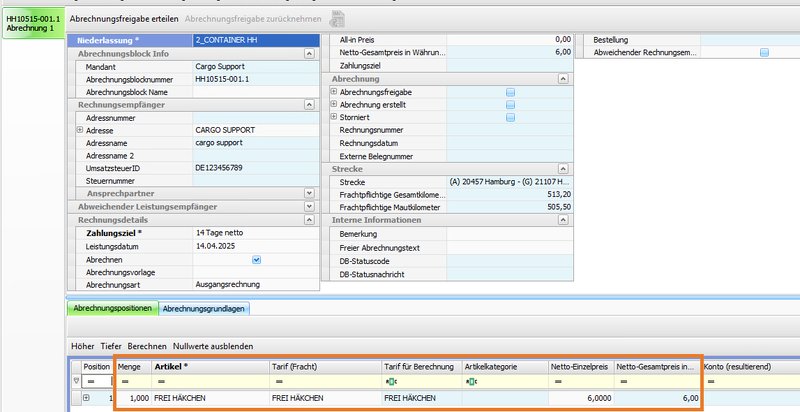800x412 pixels.
Task: Expand the Ansprechpartner section
Action: [308, 193]
